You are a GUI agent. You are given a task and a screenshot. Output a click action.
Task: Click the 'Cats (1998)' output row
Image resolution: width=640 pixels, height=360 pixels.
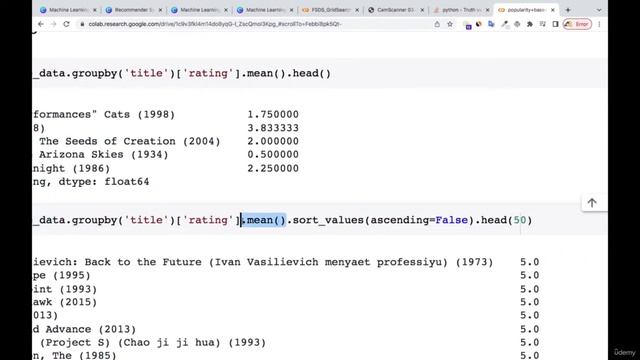104,114
